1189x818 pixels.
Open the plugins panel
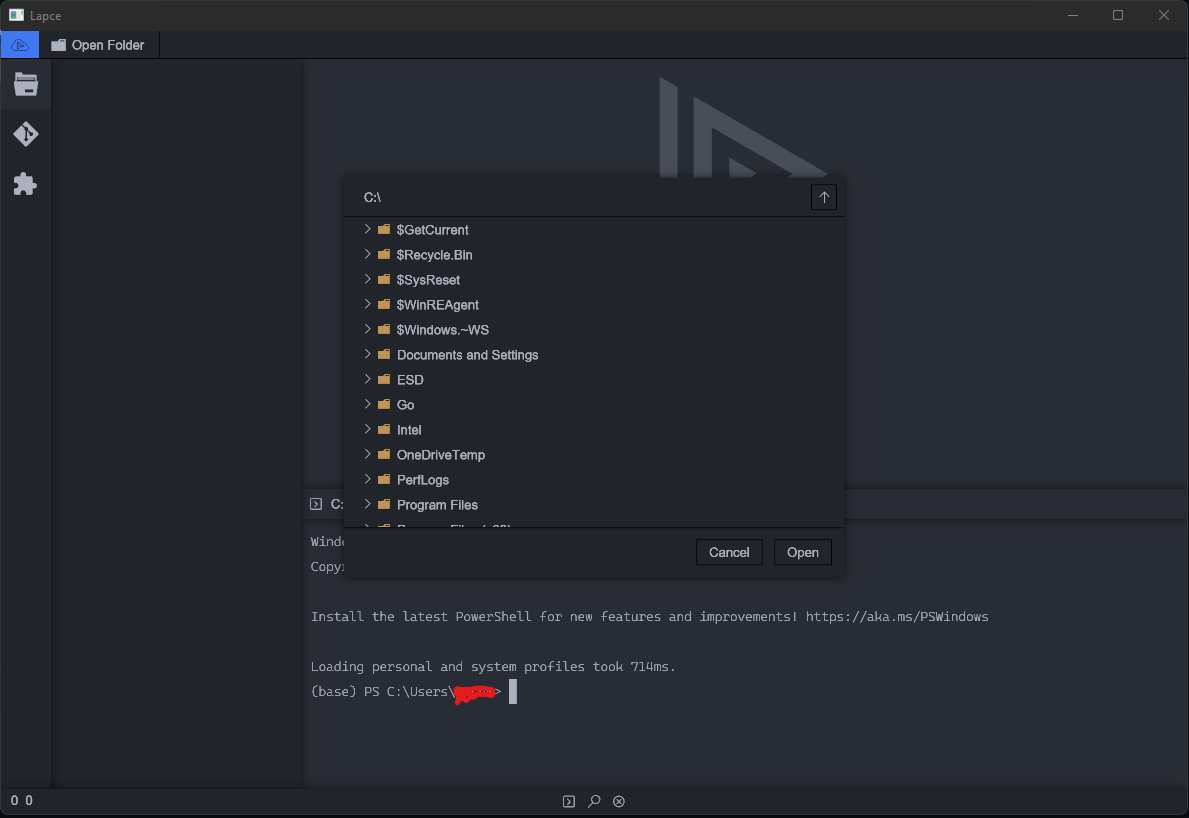click(x=25, y=184)
